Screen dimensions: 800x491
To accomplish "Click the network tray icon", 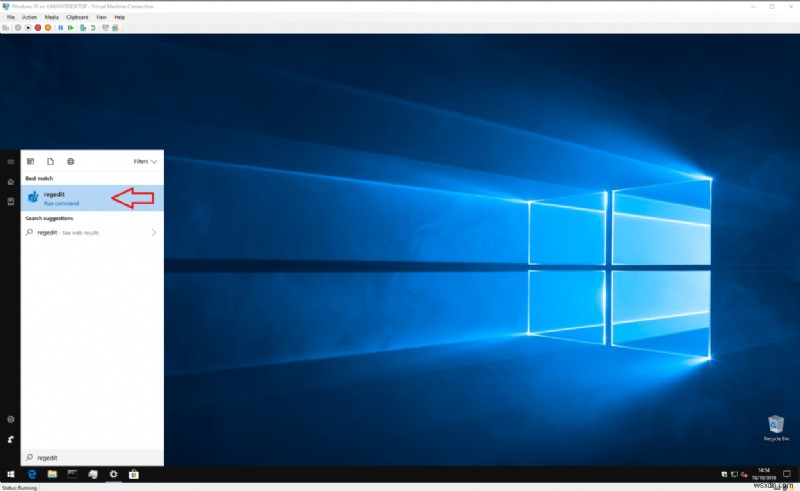I will [x=734, y=474].
